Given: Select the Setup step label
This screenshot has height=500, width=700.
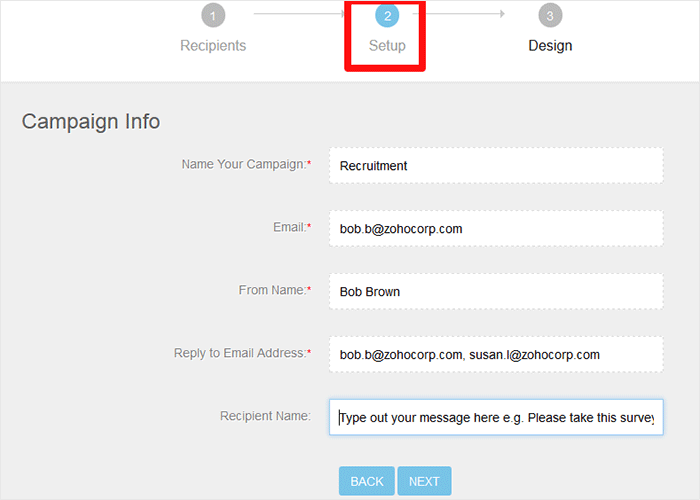Looking at the screenshot, I should (387, 45).
